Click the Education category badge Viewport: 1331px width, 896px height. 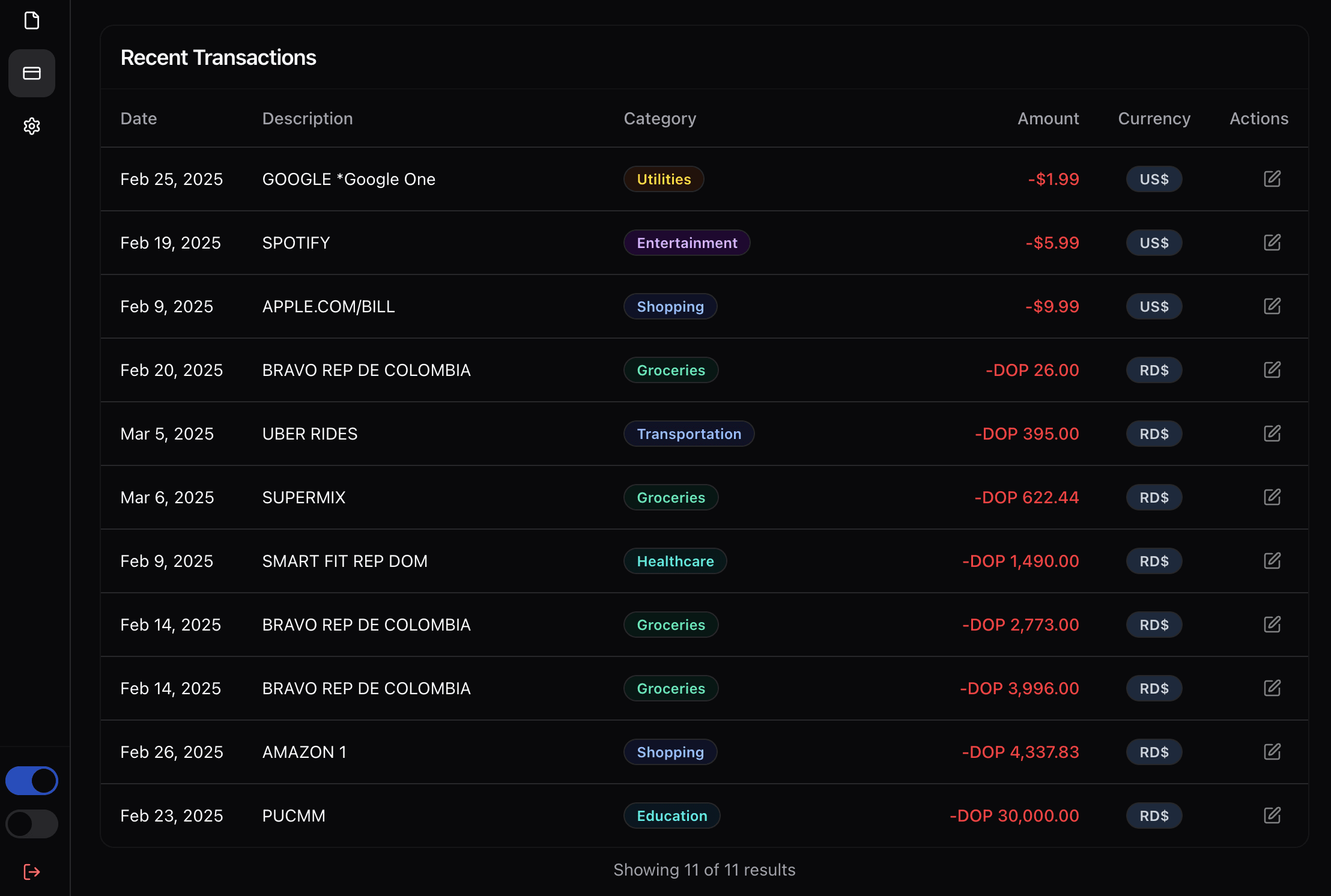[672, 816]
